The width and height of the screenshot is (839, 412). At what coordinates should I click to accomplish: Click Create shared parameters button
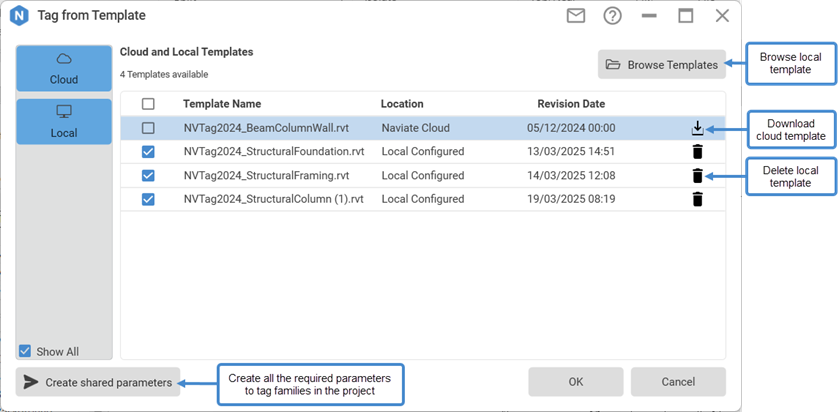click(98, 382)
